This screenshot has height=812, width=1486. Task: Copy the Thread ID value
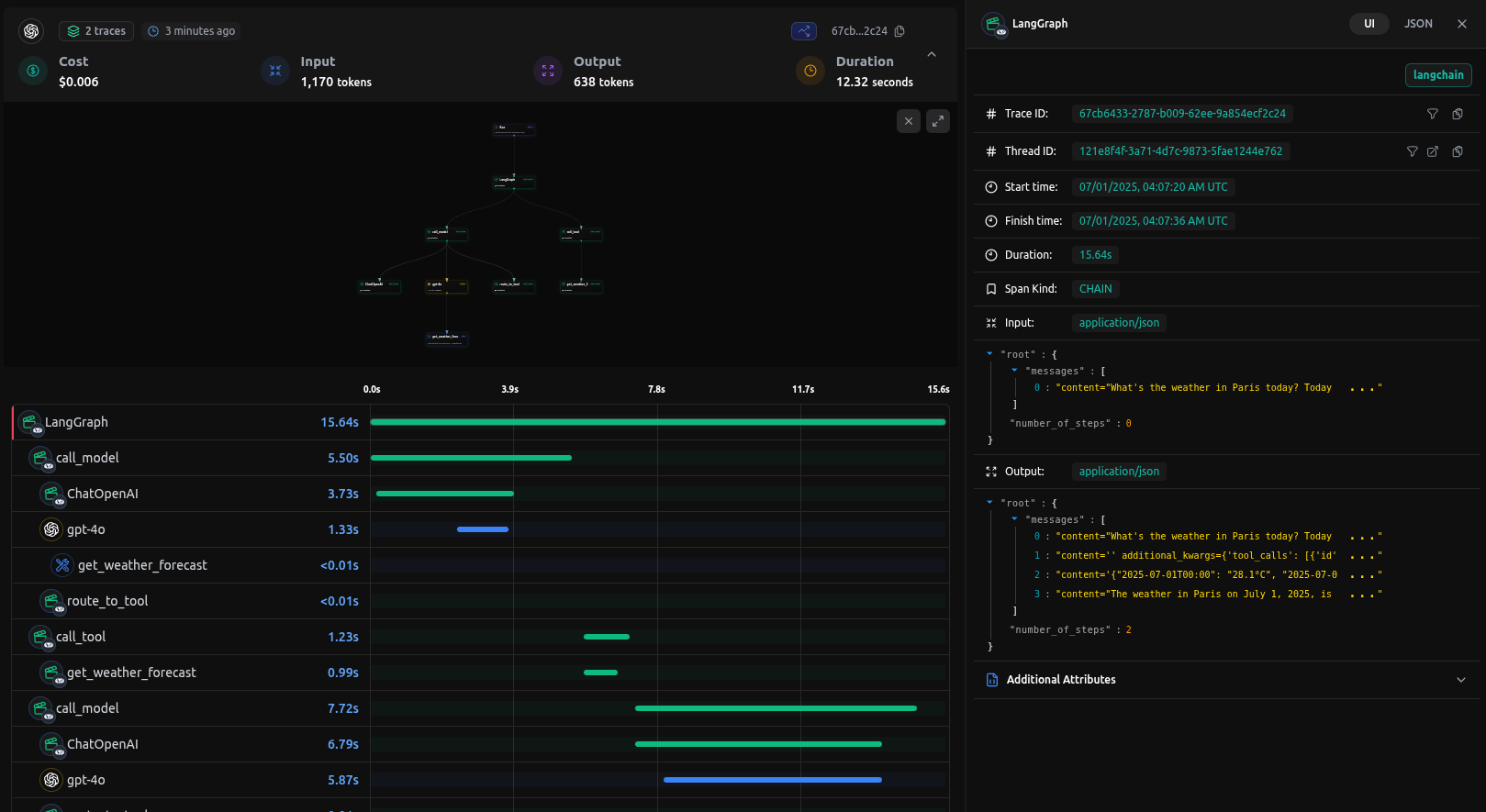point(1458,151)
